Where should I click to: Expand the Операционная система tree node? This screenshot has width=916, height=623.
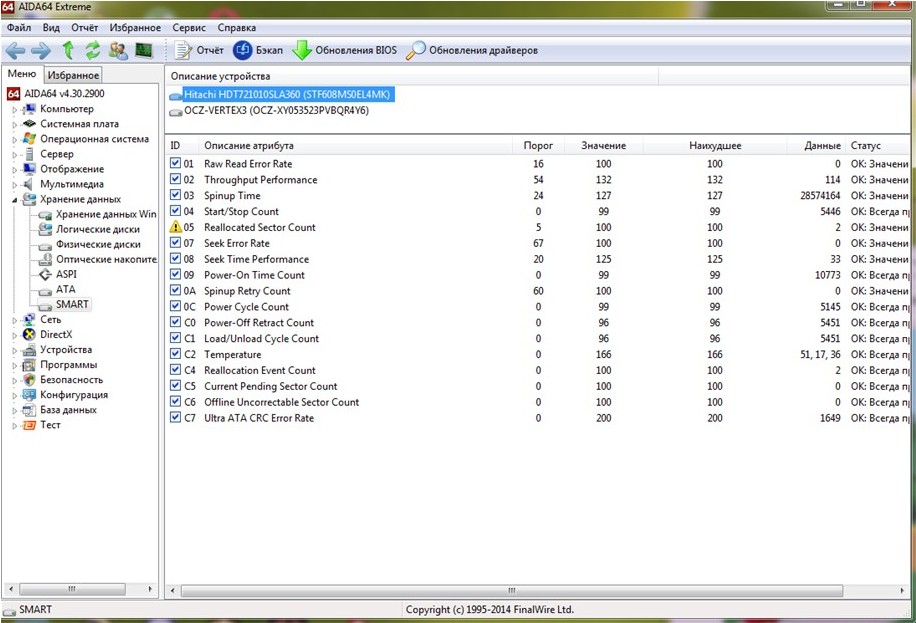(x=15, y=140)
